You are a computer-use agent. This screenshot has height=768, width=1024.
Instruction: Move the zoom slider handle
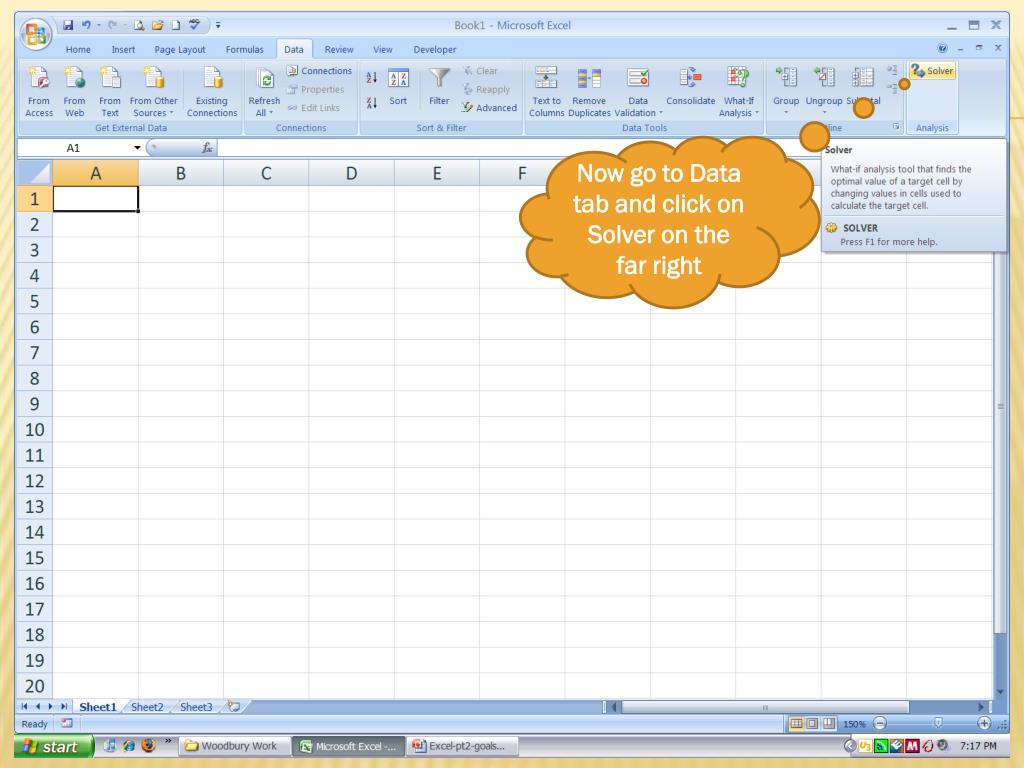pos(938,723)
